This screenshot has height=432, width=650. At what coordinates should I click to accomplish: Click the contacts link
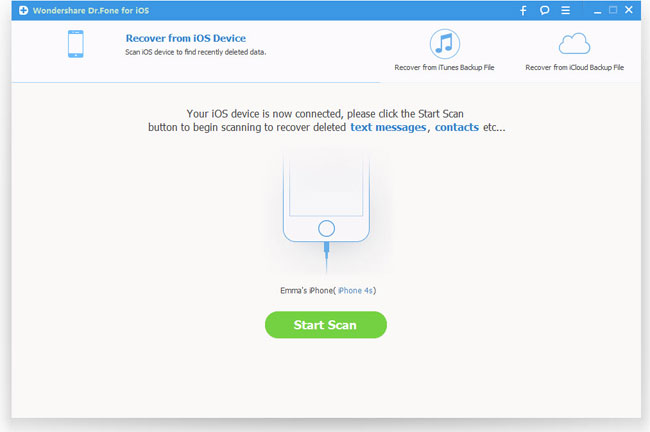[456, 127]
